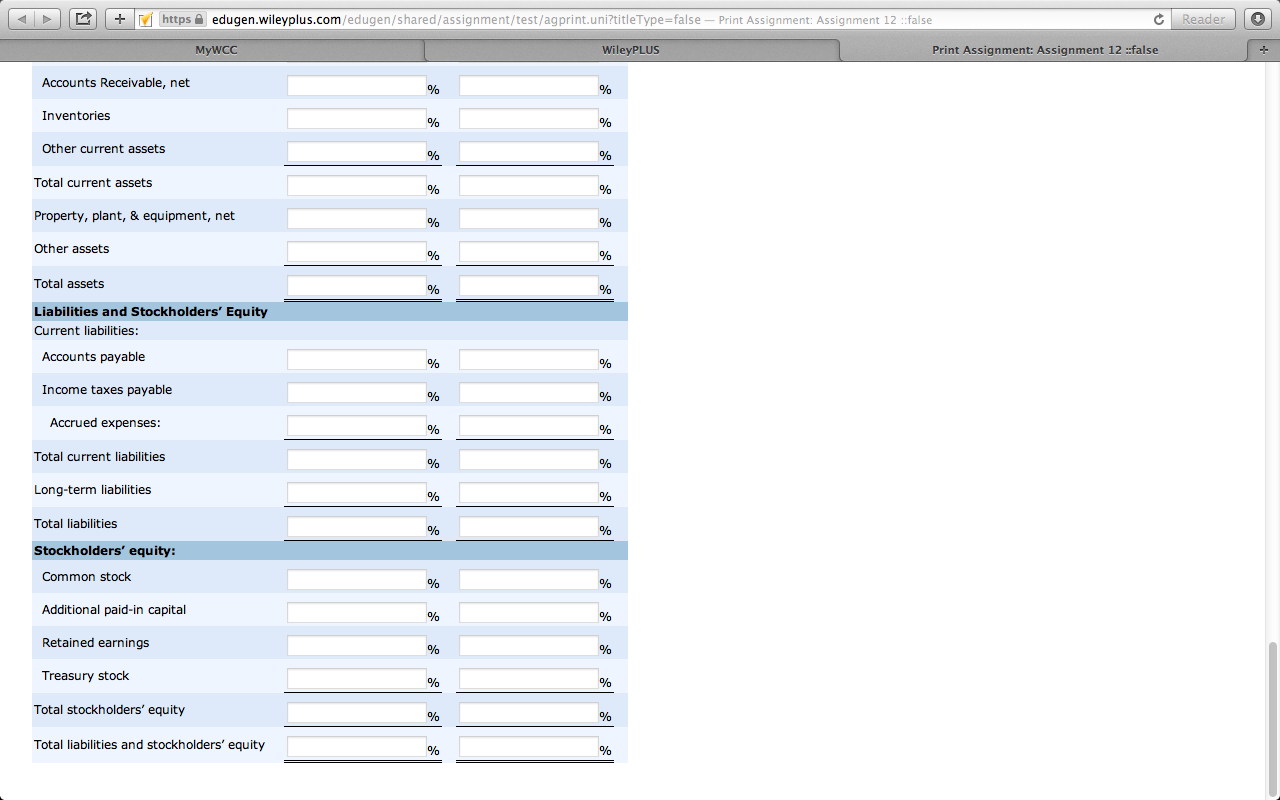Reload the page using the refresh icon

point(1159,19)
